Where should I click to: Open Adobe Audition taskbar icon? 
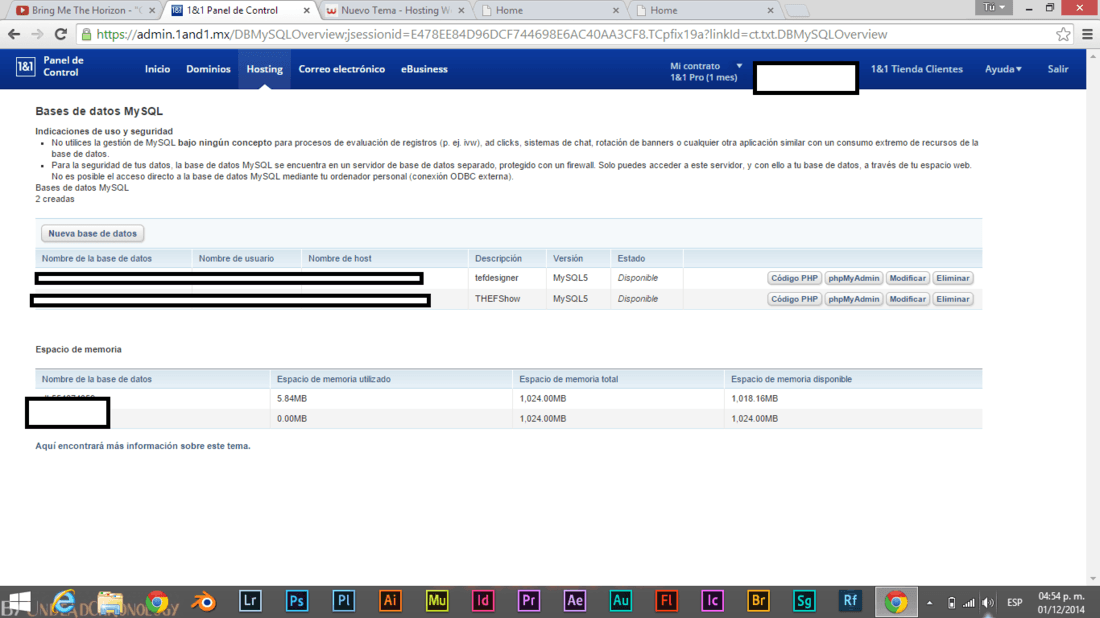click(x=620, y=601)
